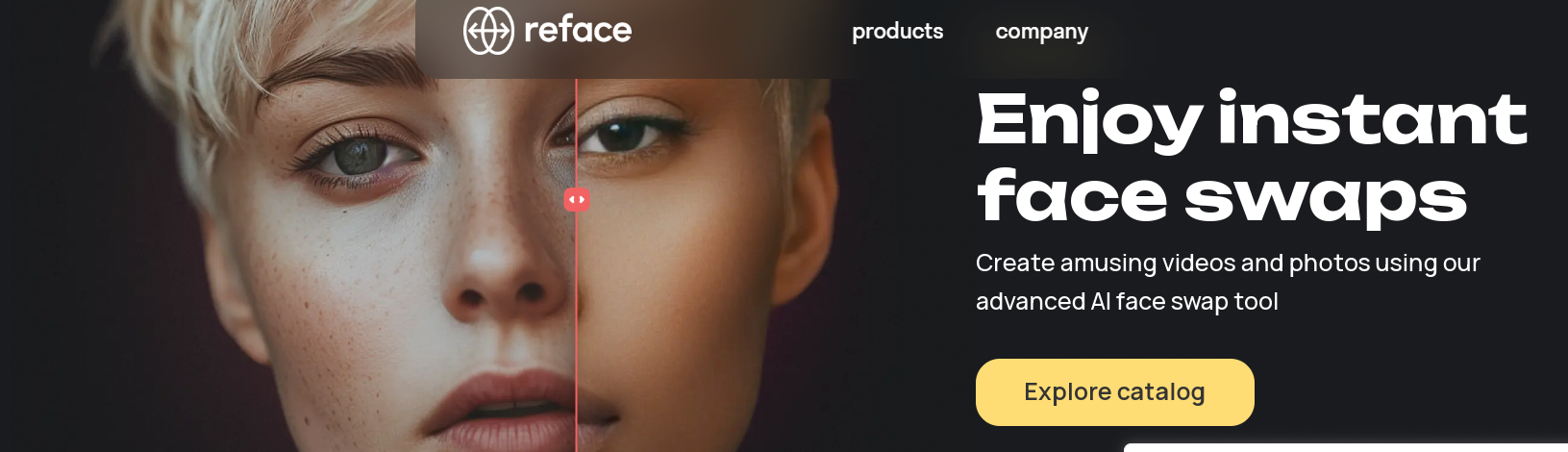Screen dimensions: 1568x452
Task: Click the 'face swaps' heading line
Action: pos(1222,196)
